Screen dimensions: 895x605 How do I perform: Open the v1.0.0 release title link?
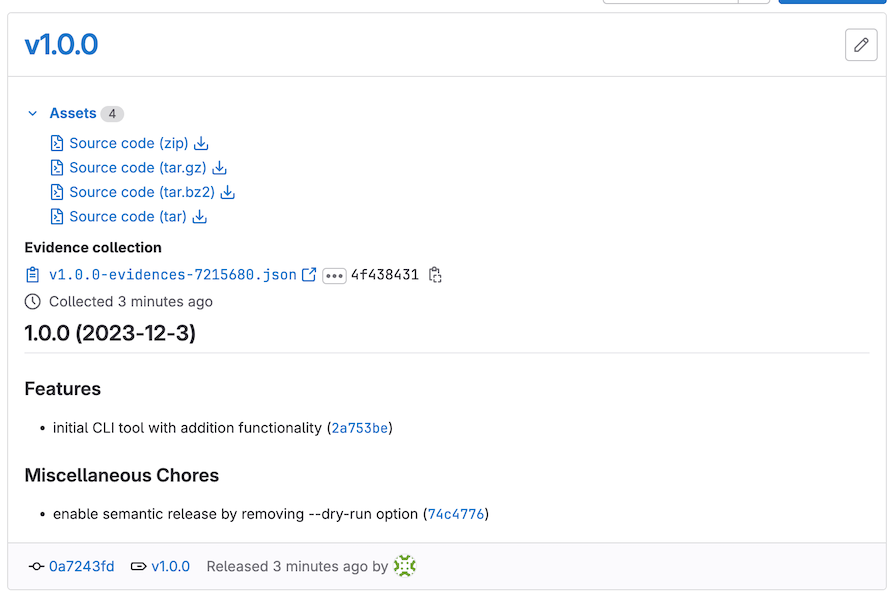click(x=61, y=45)
